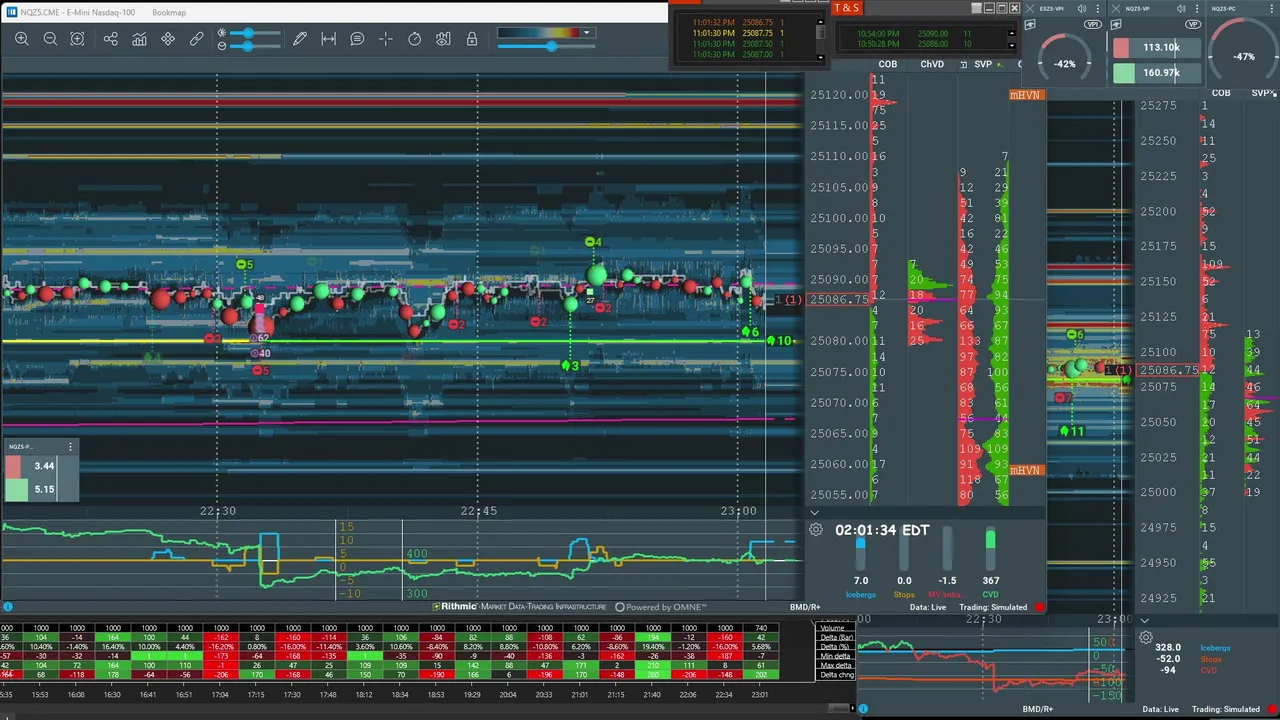
Task: Click the share icon in toolbar
Action: click(110, 39)
